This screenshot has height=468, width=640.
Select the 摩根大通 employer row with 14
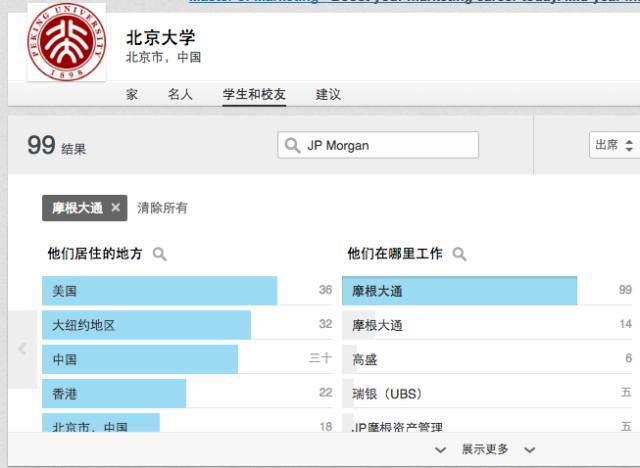point(487,325)
